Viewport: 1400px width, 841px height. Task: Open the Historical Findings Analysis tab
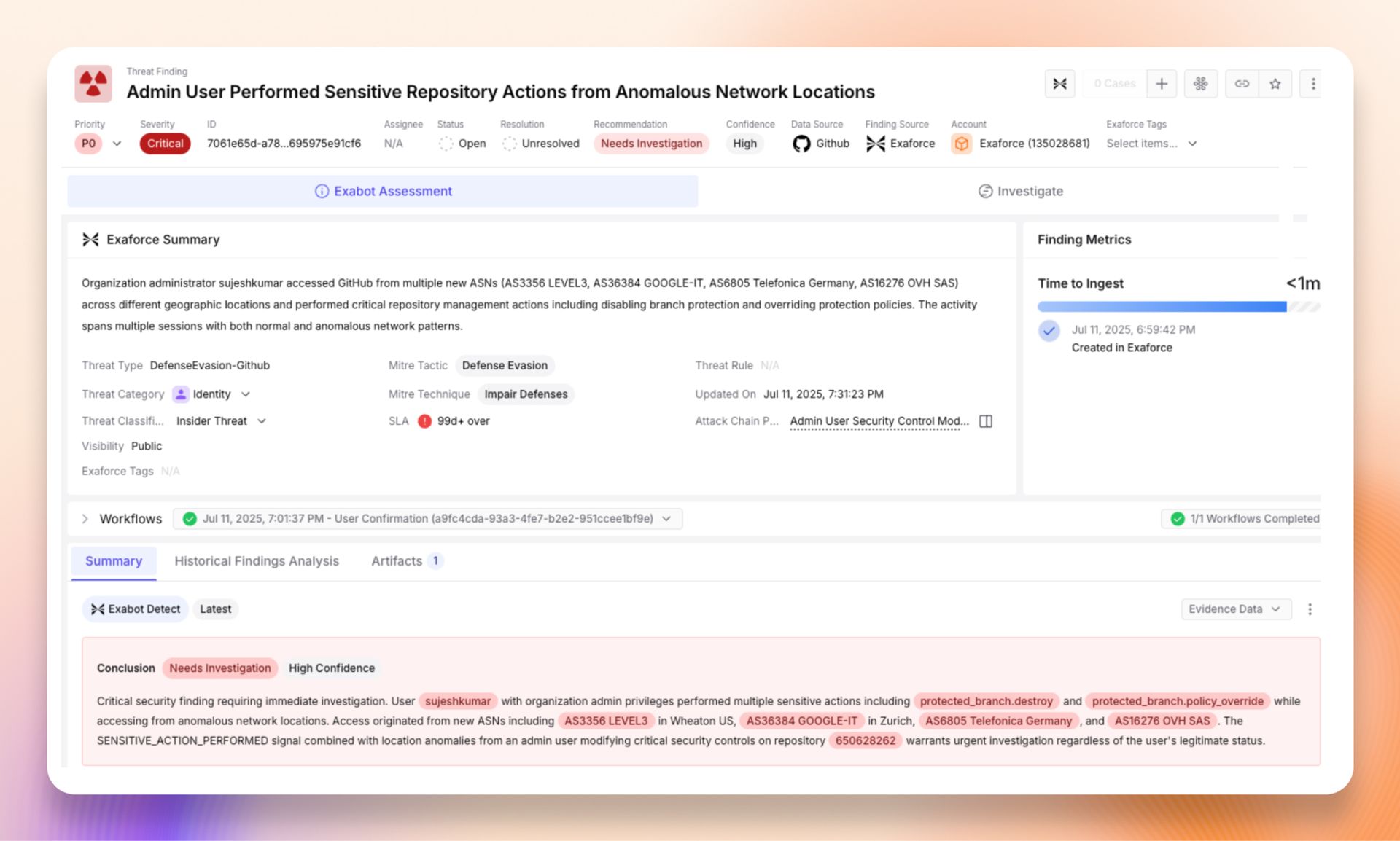257,561
